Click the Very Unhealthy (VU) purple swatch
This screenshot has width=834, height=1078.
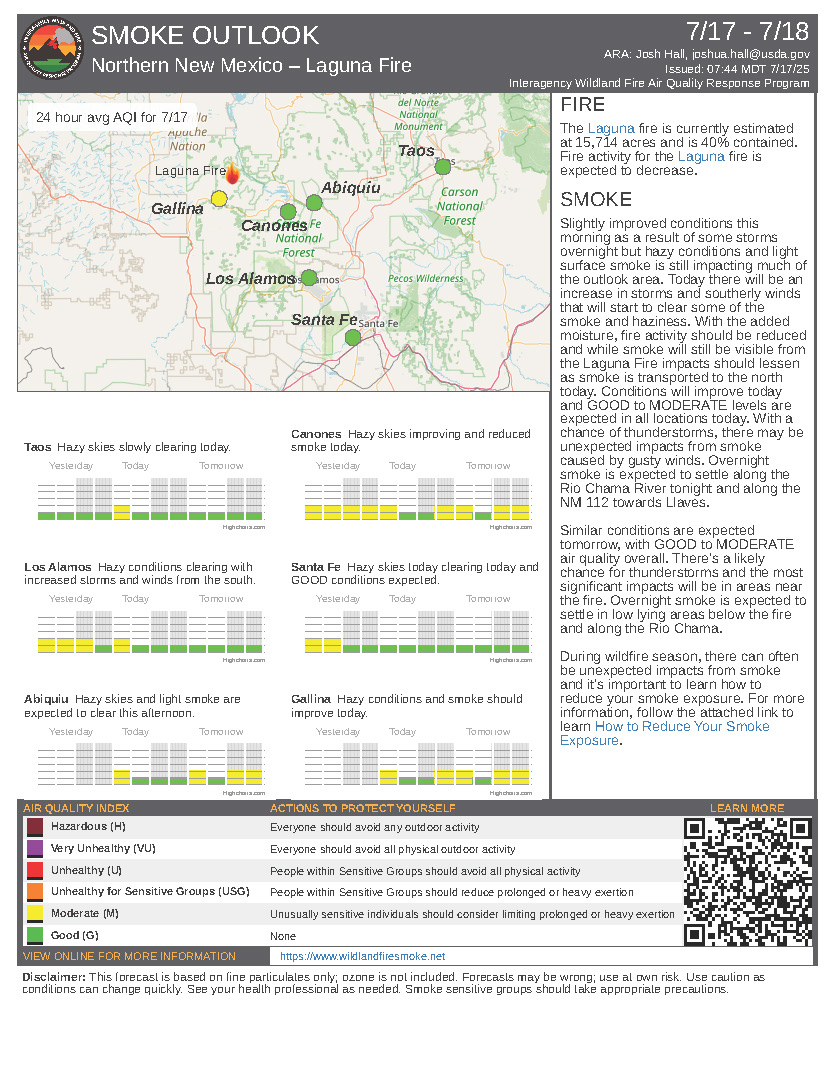(x=35, y=848)
